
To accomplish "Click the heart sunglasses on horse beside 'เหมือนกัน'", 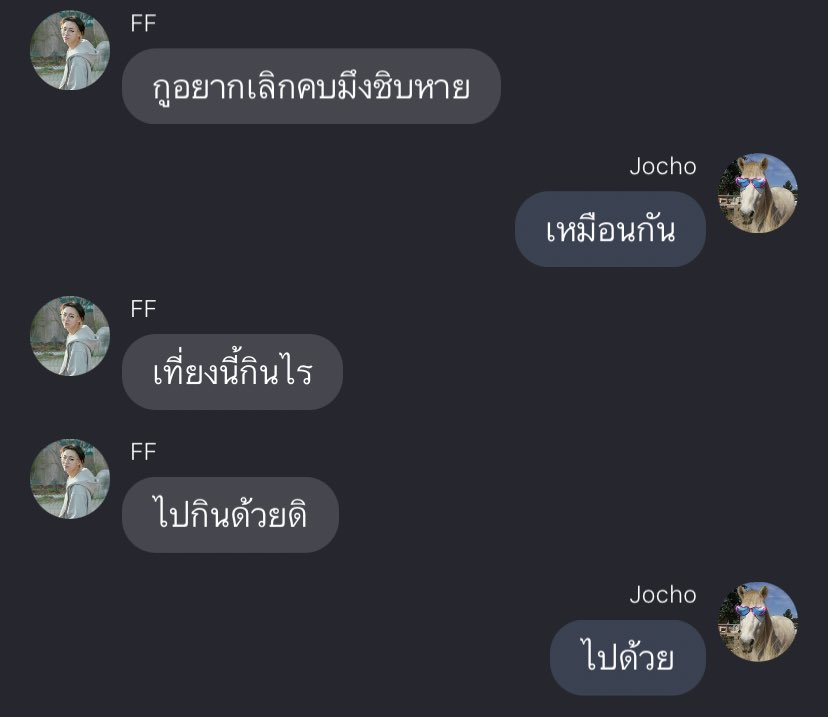I will coord(750,183).
